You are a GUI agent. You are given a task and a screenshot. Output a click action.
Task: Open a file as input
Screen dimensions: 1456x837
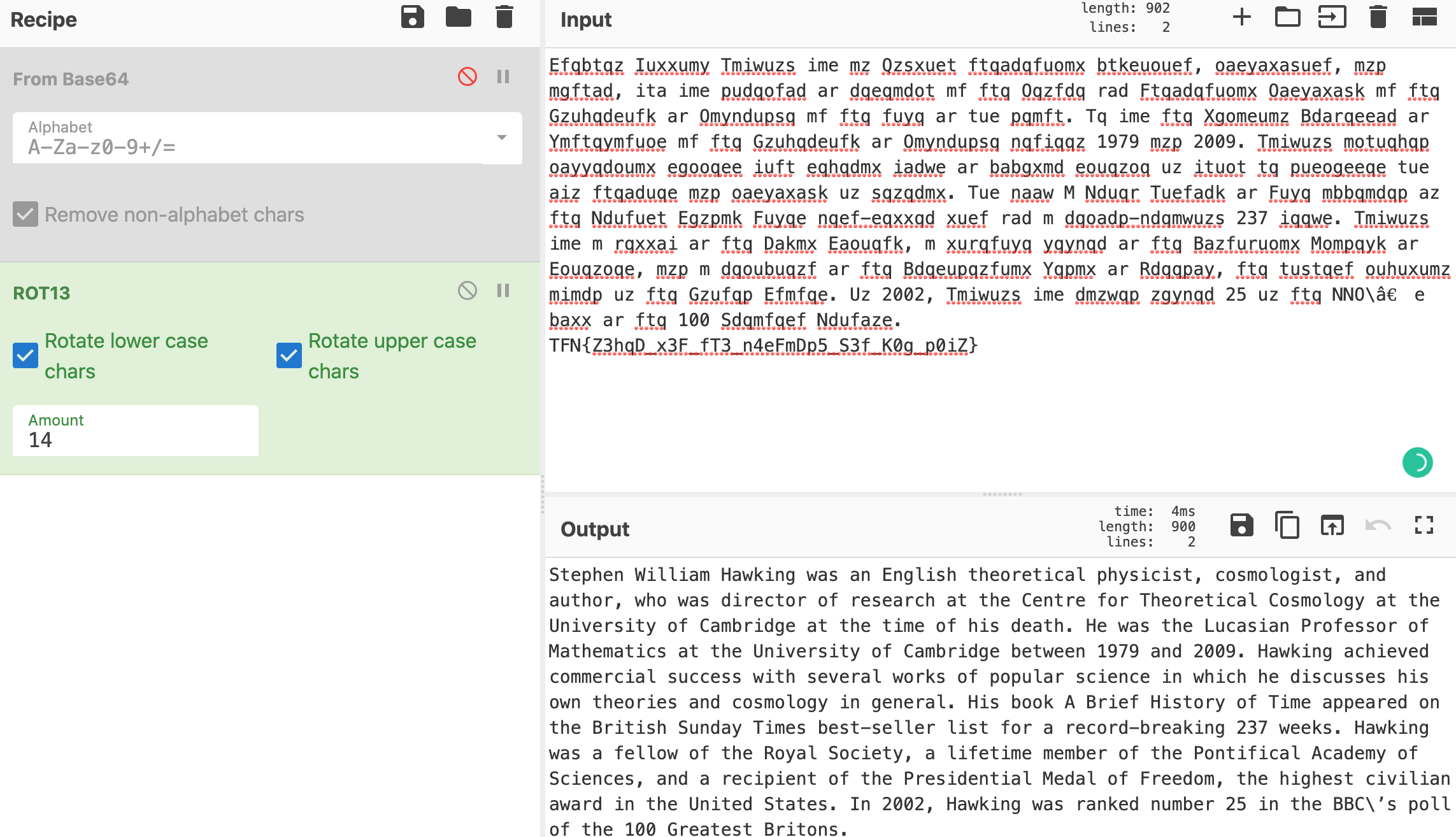point(1288,17)
